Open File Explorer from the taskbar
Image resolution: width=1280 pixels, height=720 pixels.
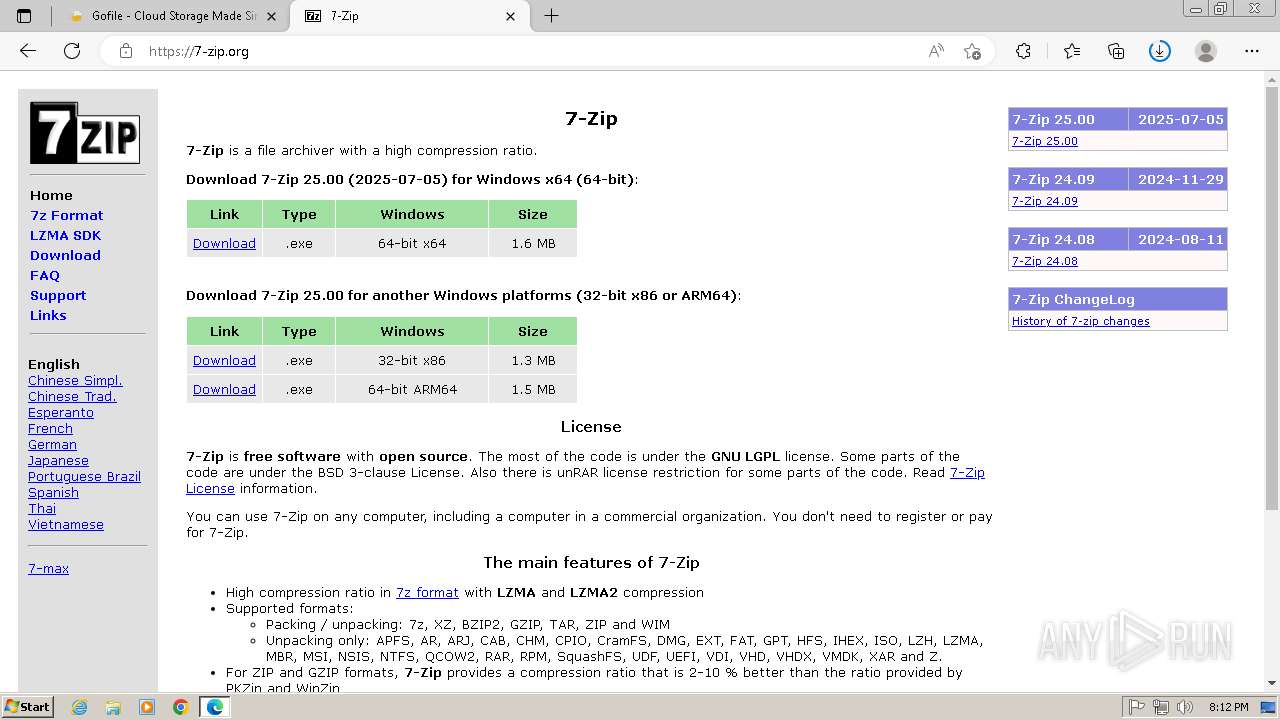pos(113,707)
